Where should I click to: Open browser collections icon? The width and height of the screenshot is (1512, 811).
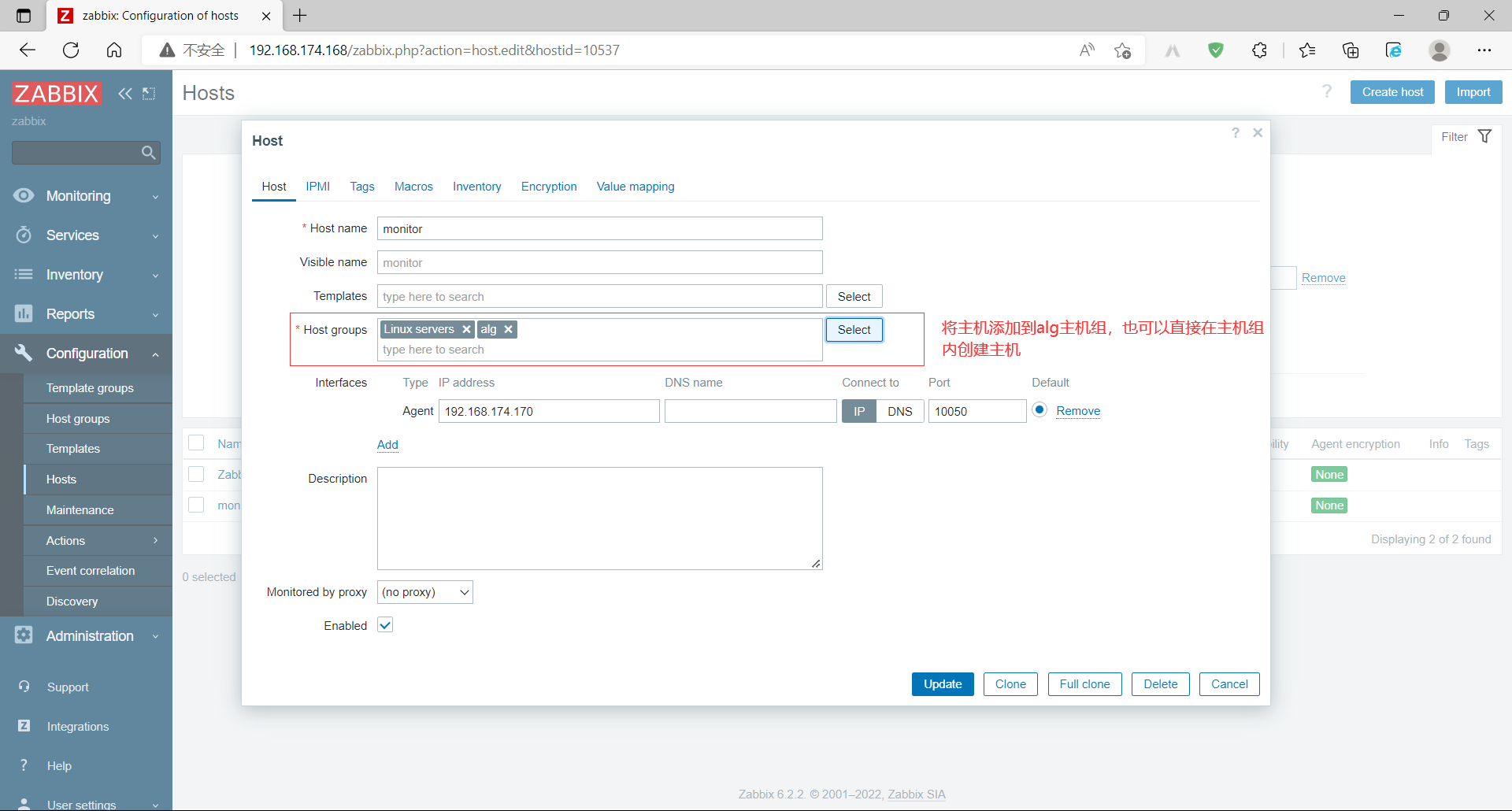pos(1351,50)
